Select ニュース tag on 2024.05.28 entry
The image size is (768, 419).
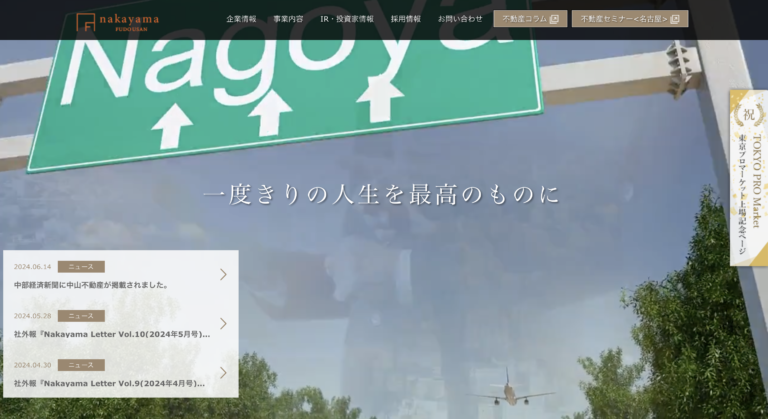81,316
